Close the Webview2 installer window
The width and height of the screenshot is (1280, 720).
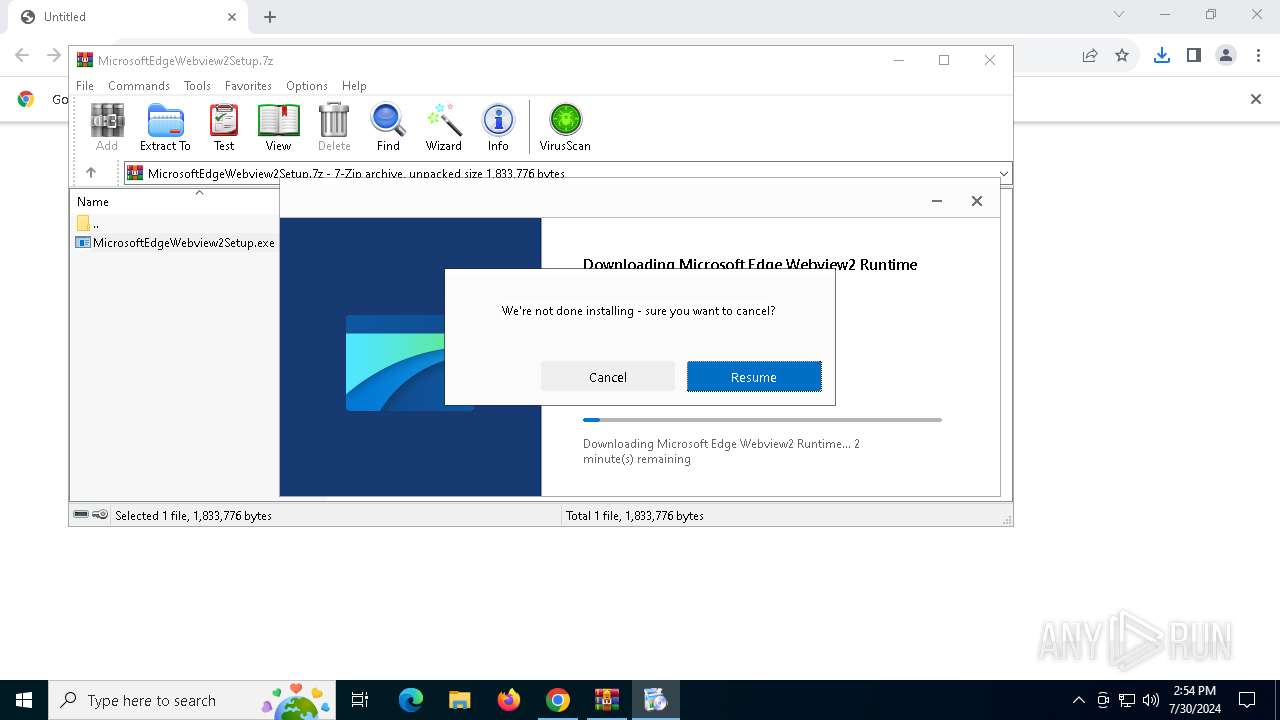point(977,201)
